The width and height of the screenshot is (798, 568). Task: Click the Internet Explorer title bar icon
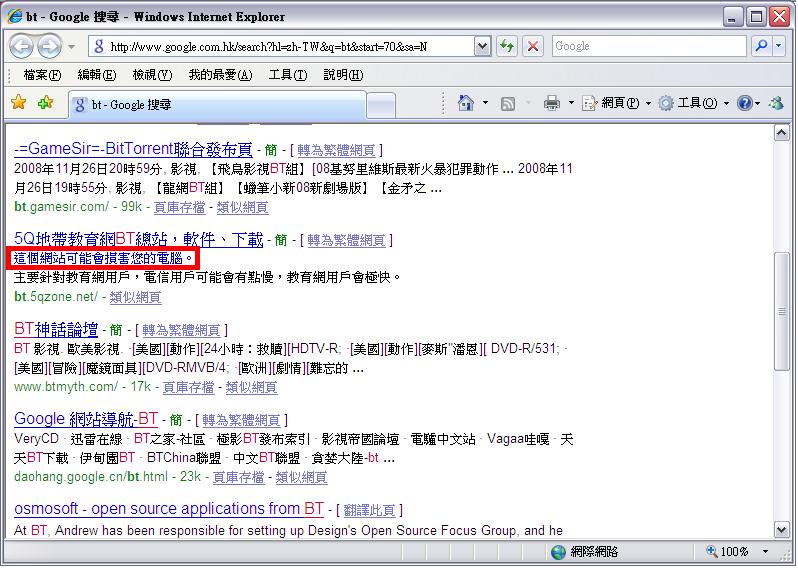15,16
